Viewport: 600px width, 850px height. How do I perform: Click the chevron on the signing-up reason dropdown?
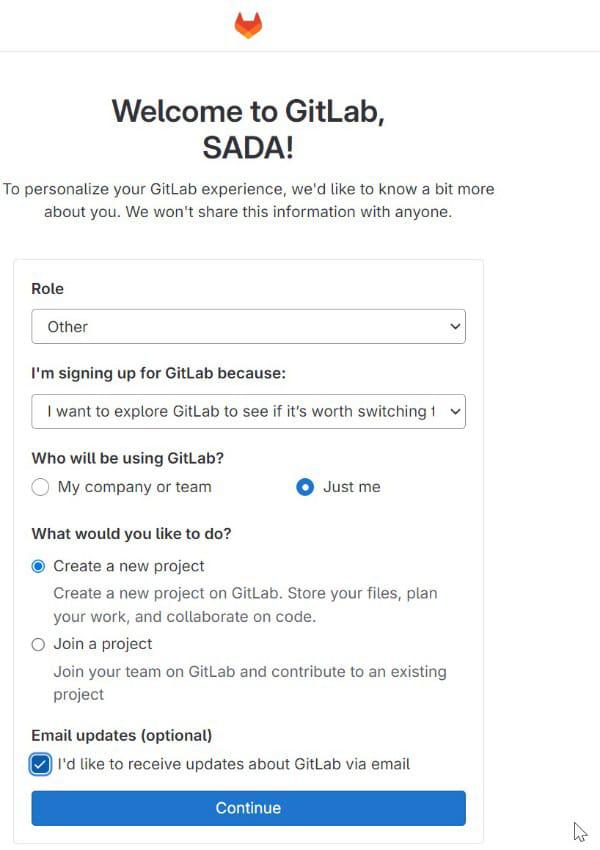point(455,411)
